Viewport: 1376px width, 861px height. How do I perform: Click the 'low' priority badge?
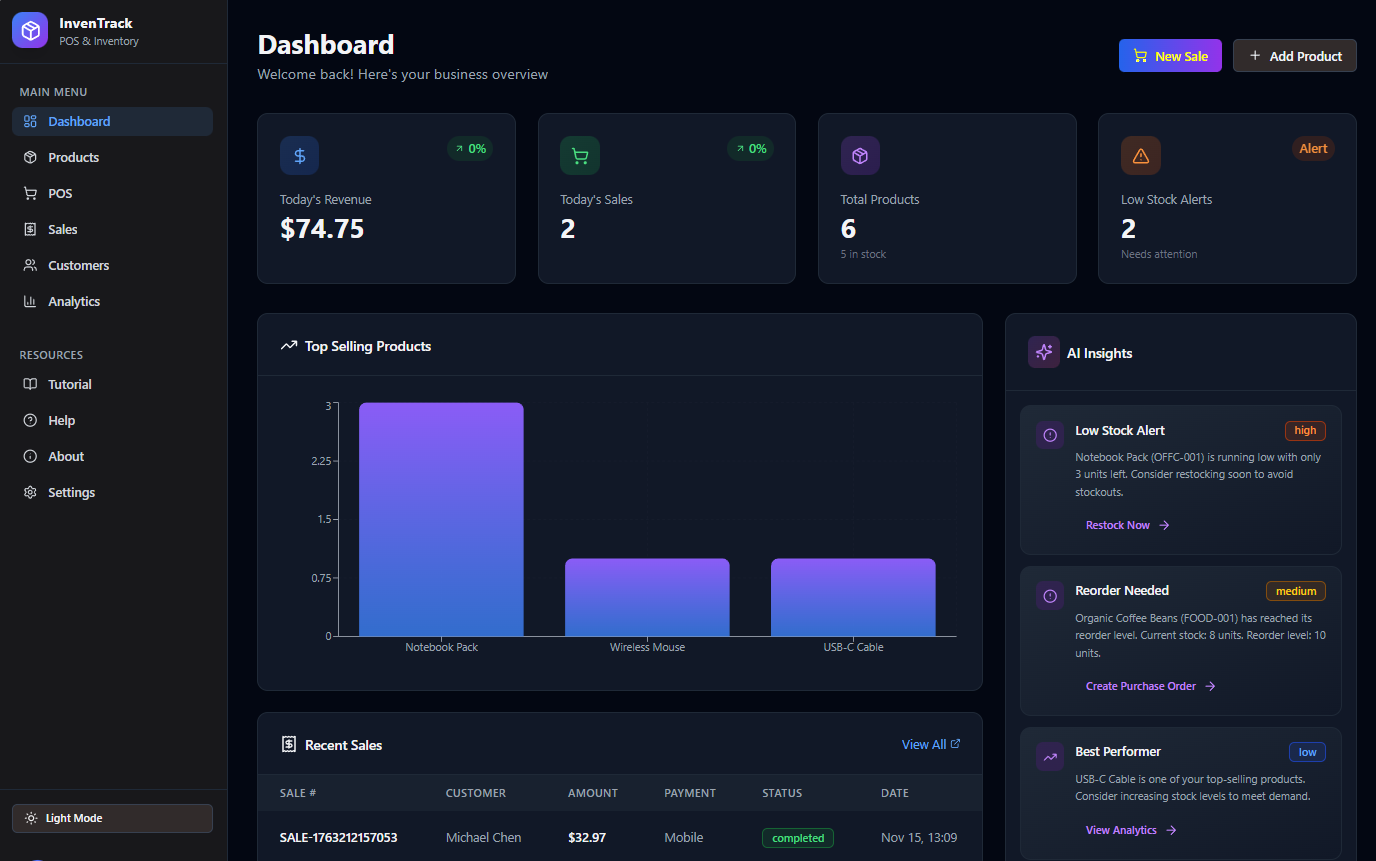(x=1307, y=752)
